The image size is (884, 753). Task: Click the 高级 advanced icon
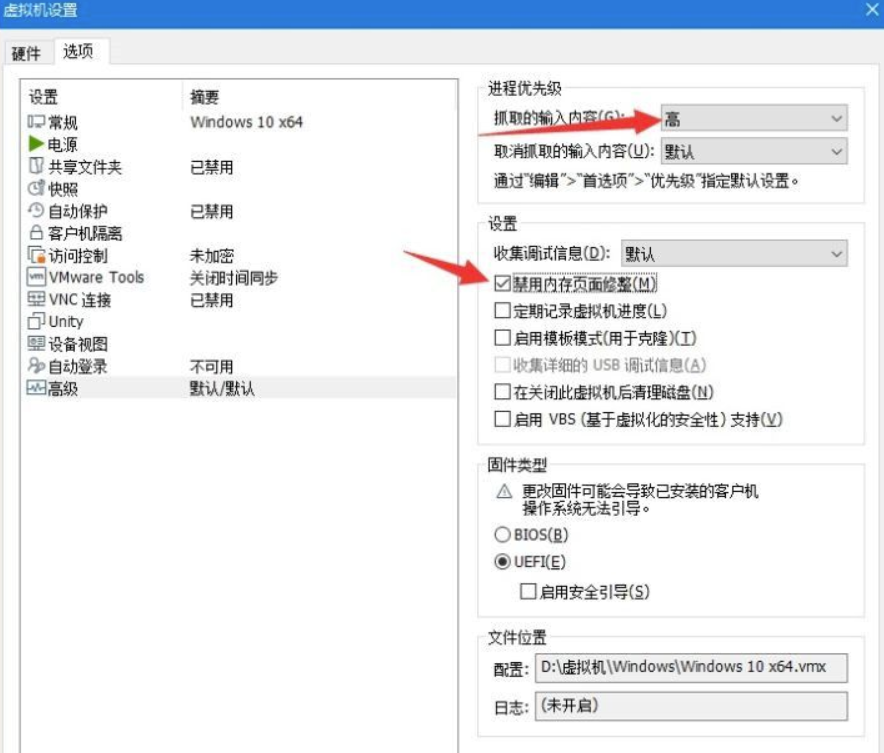pyautogui.click(x=36, y=388)
